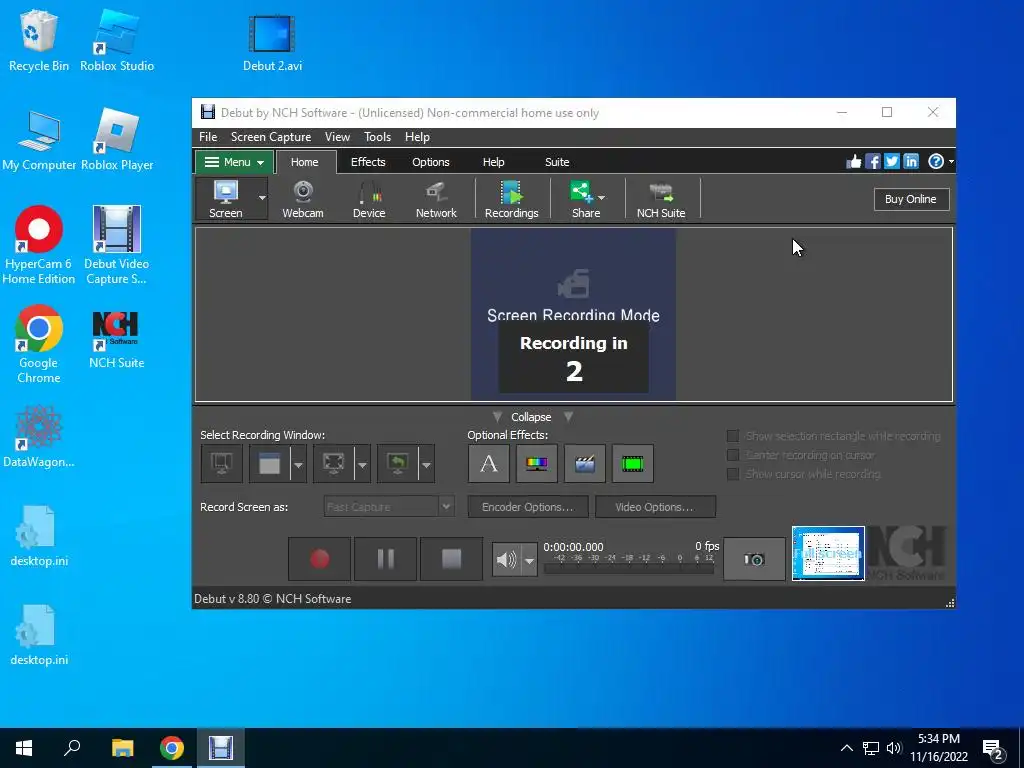Image resolution: width=1024 pixels, height=768 pixels.
Task: Expand the Share dropdown arrow
Action: click(601, 197)
